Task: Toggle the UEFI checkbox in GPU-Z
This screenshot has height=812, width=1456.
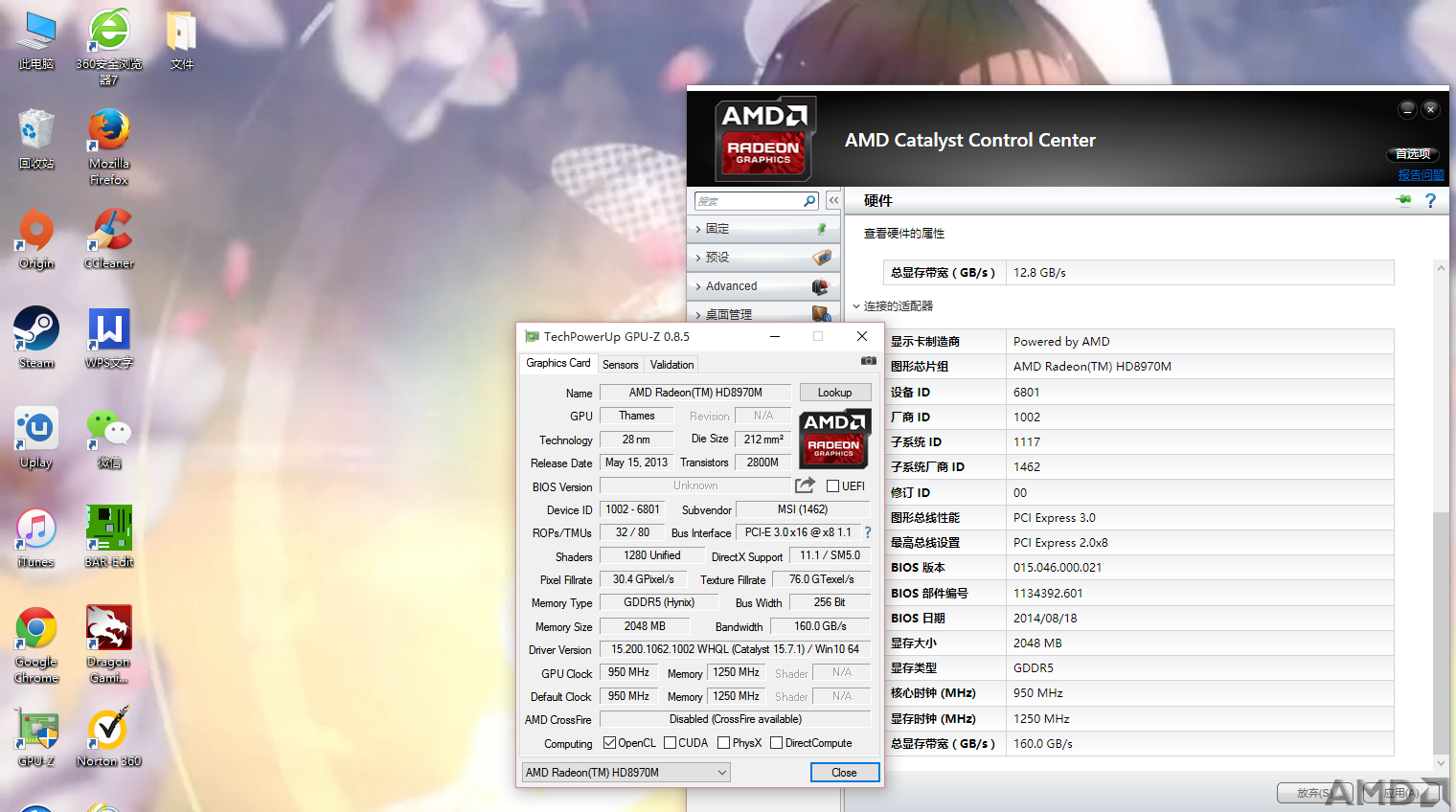Action: coord(832,486)
